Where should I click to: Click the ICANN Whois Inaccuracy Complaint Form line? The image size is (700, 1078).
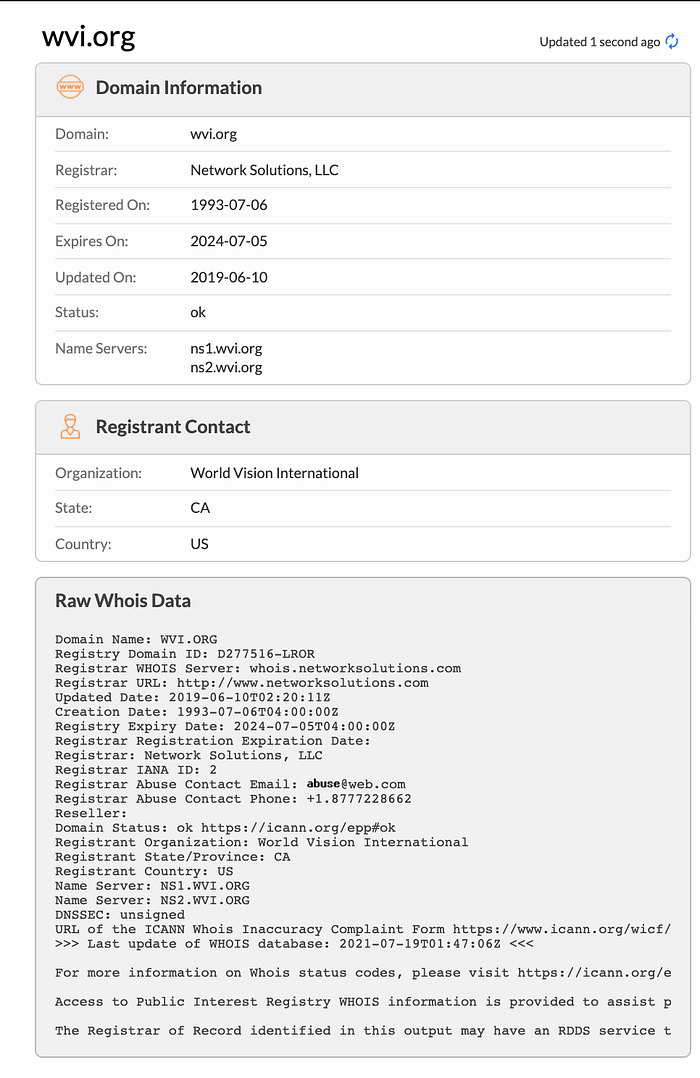tap(363, 930)
